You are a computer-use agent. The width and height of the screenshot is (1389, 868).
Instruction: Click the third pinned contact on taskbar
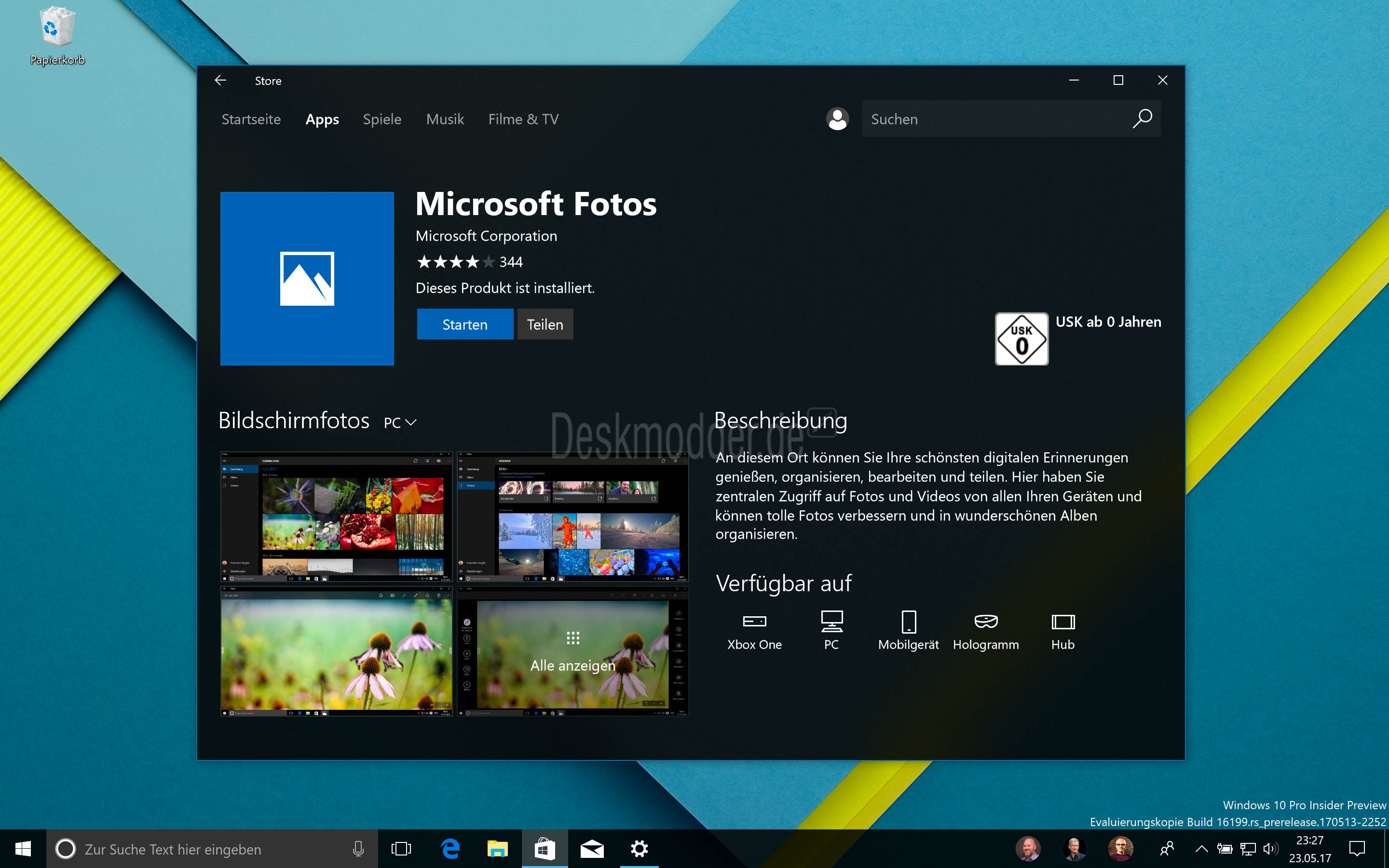(x=1120, y=849)
